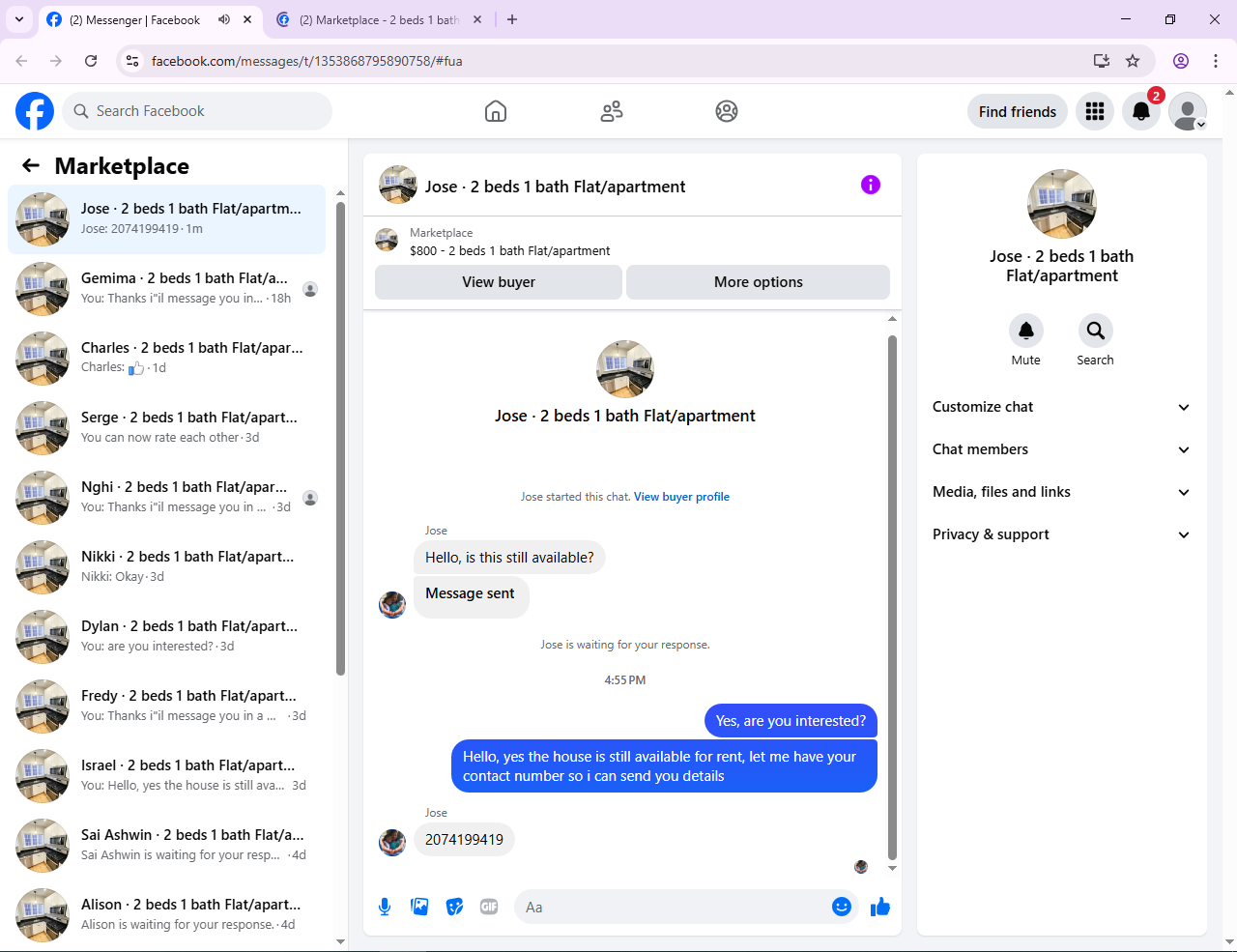Click the browser address bar URL
Image resolution: width=1237 pixels, height=952 pixels.
coord(307,61)
